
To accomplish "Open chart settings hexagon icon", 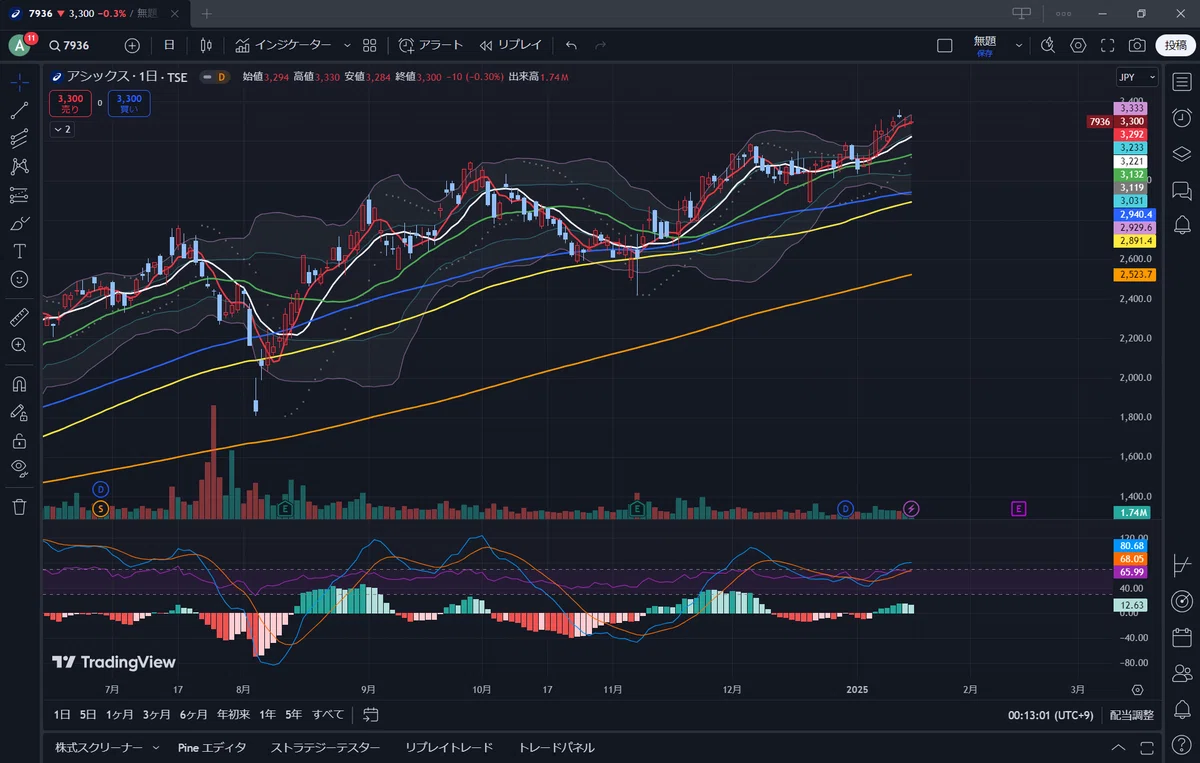I will 1078,45.
